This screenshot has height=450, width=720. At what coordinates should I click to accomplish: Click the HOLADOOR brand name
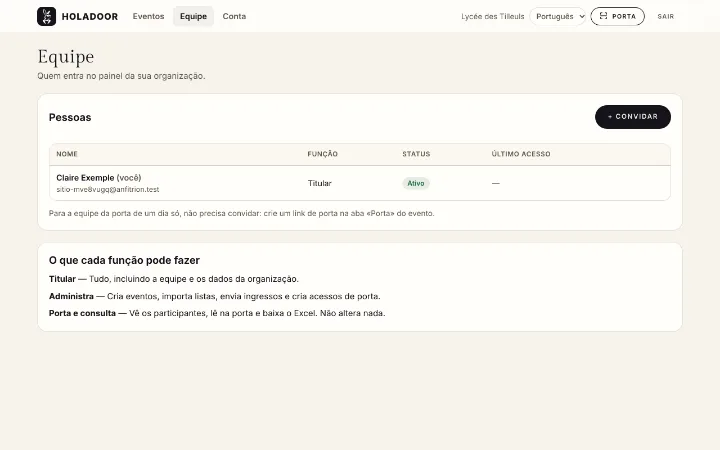(x=90, y=17)
